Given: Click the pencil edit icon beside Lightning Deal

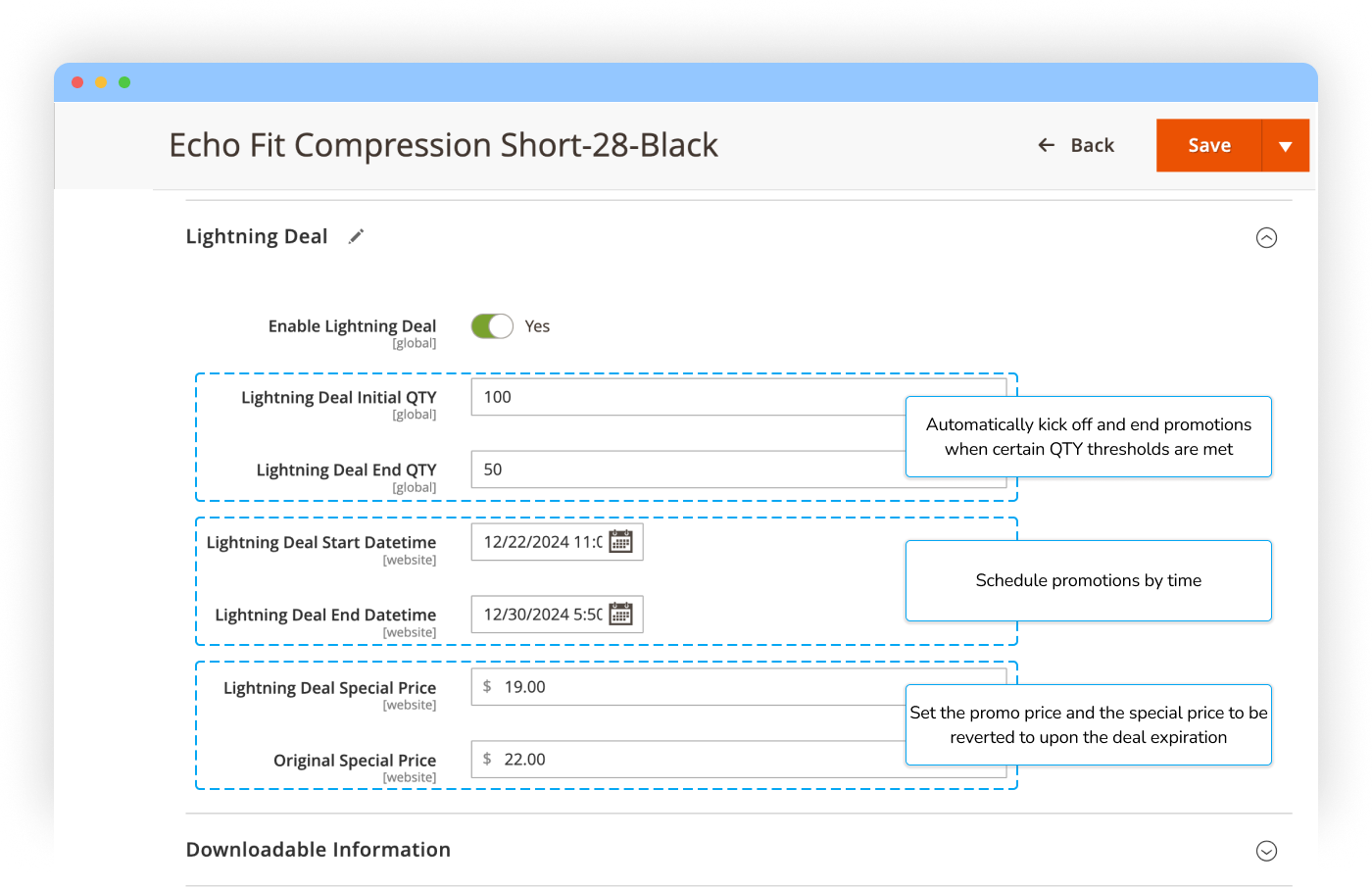Looking at the screenshot, I should point(356,236).
